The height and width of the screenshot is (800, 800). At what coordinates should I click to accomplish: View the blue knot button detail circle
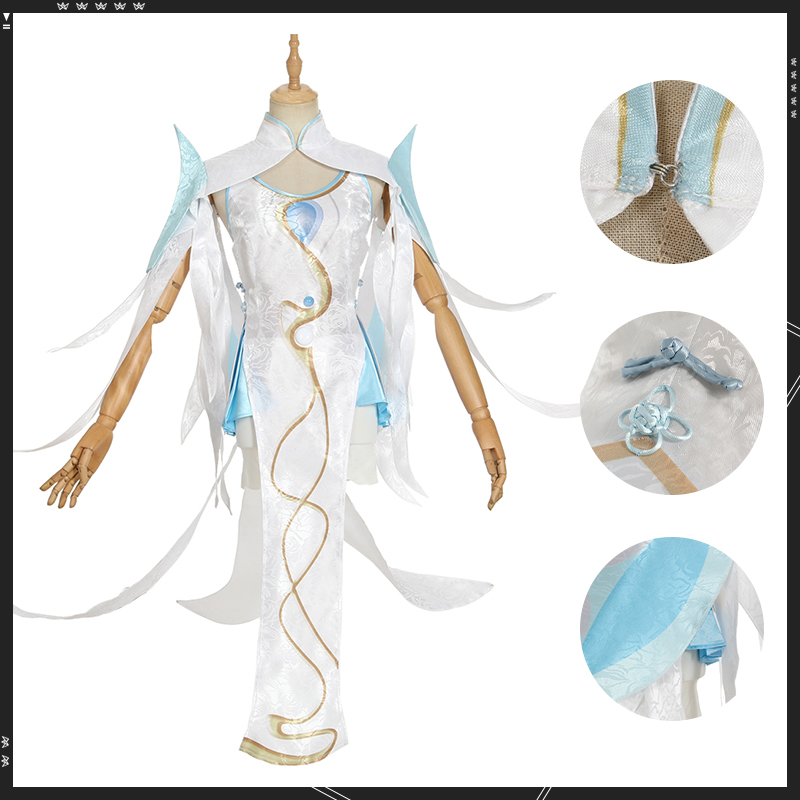[x=672, y=403]
